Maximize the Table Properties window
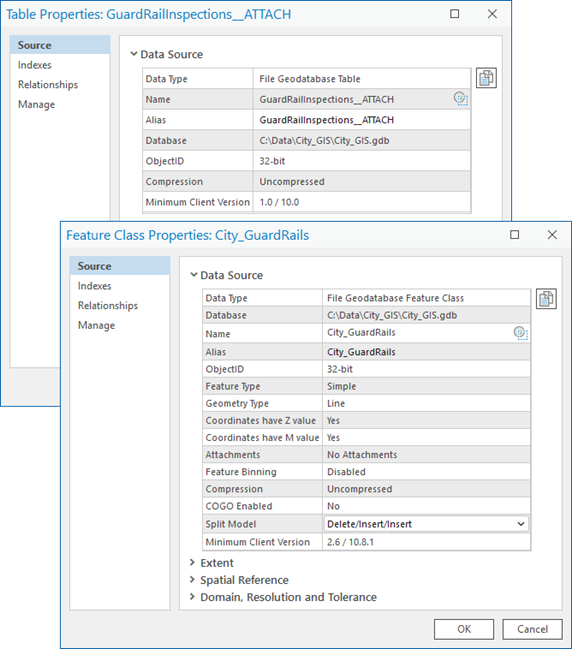 point(454,14)
